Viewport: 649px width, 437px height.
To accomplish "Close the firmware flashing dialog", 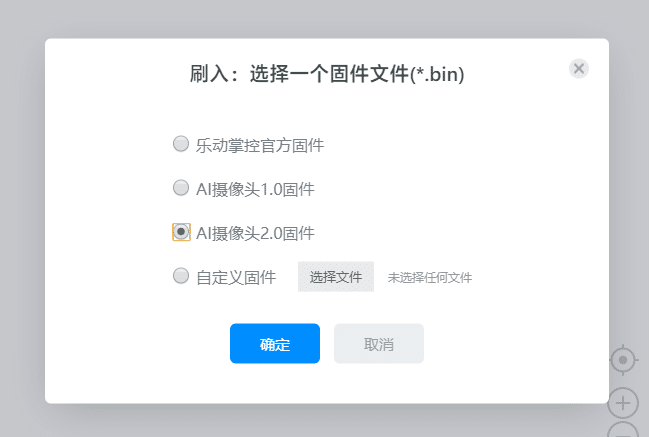I will (579, 68).
